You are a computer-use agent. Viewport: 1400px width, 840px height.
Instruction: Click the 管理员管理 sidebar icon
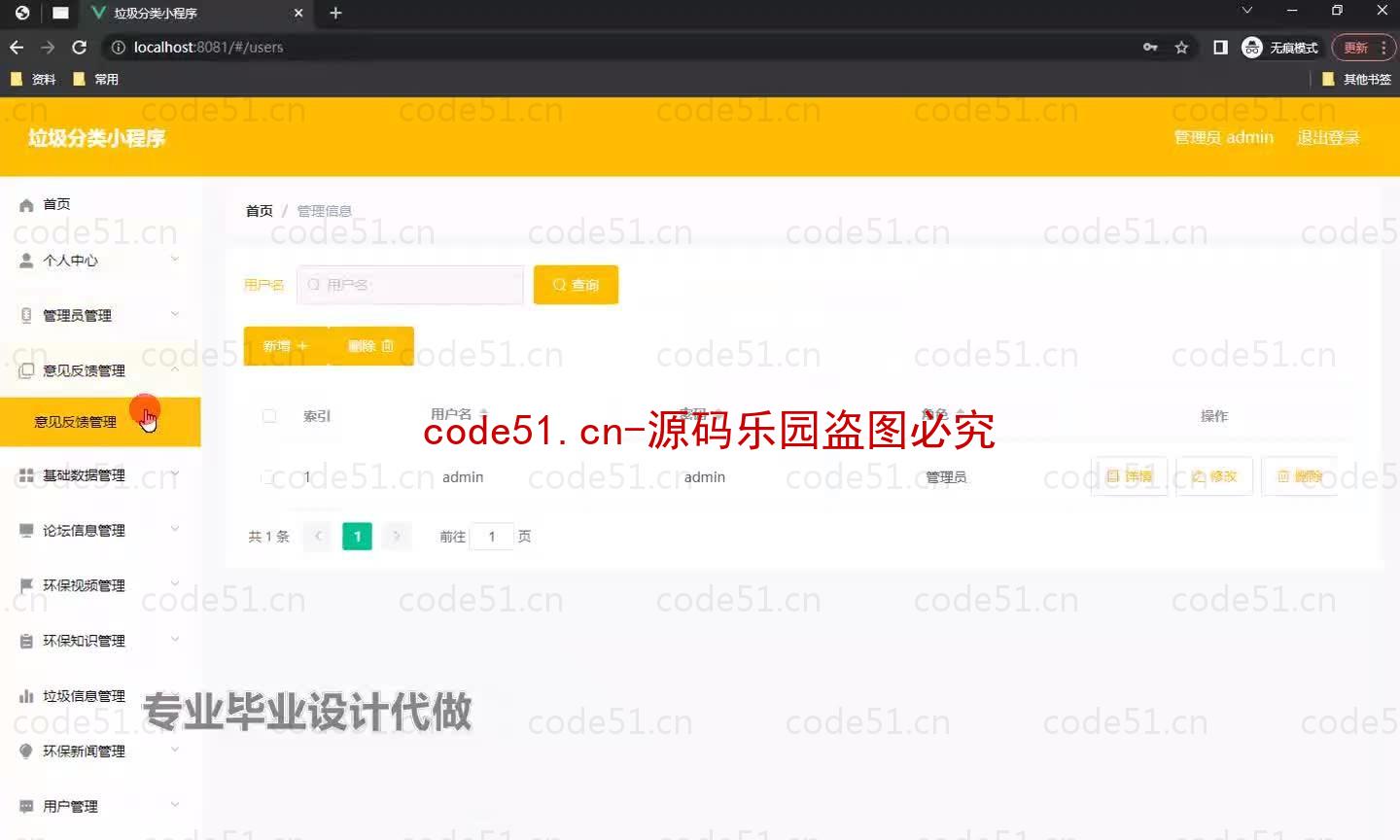[26, 315]
